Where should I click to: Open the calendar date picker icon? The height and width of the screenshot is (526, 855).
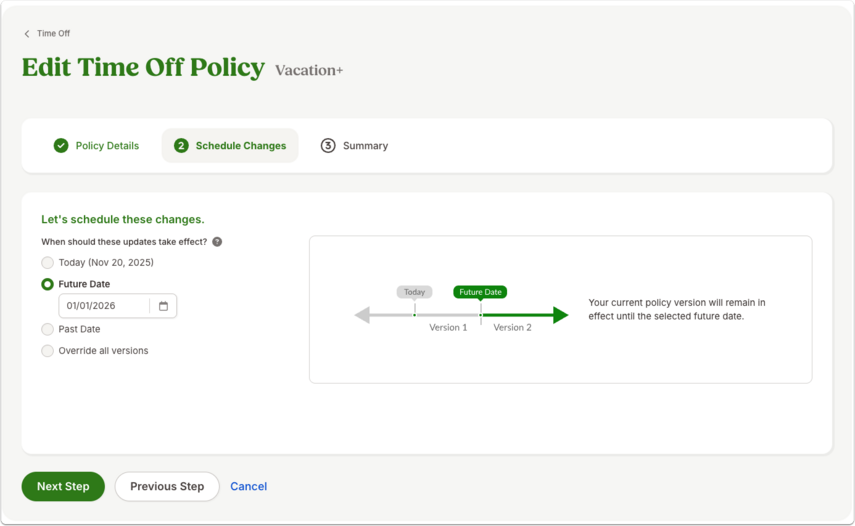tap(163, 306)
